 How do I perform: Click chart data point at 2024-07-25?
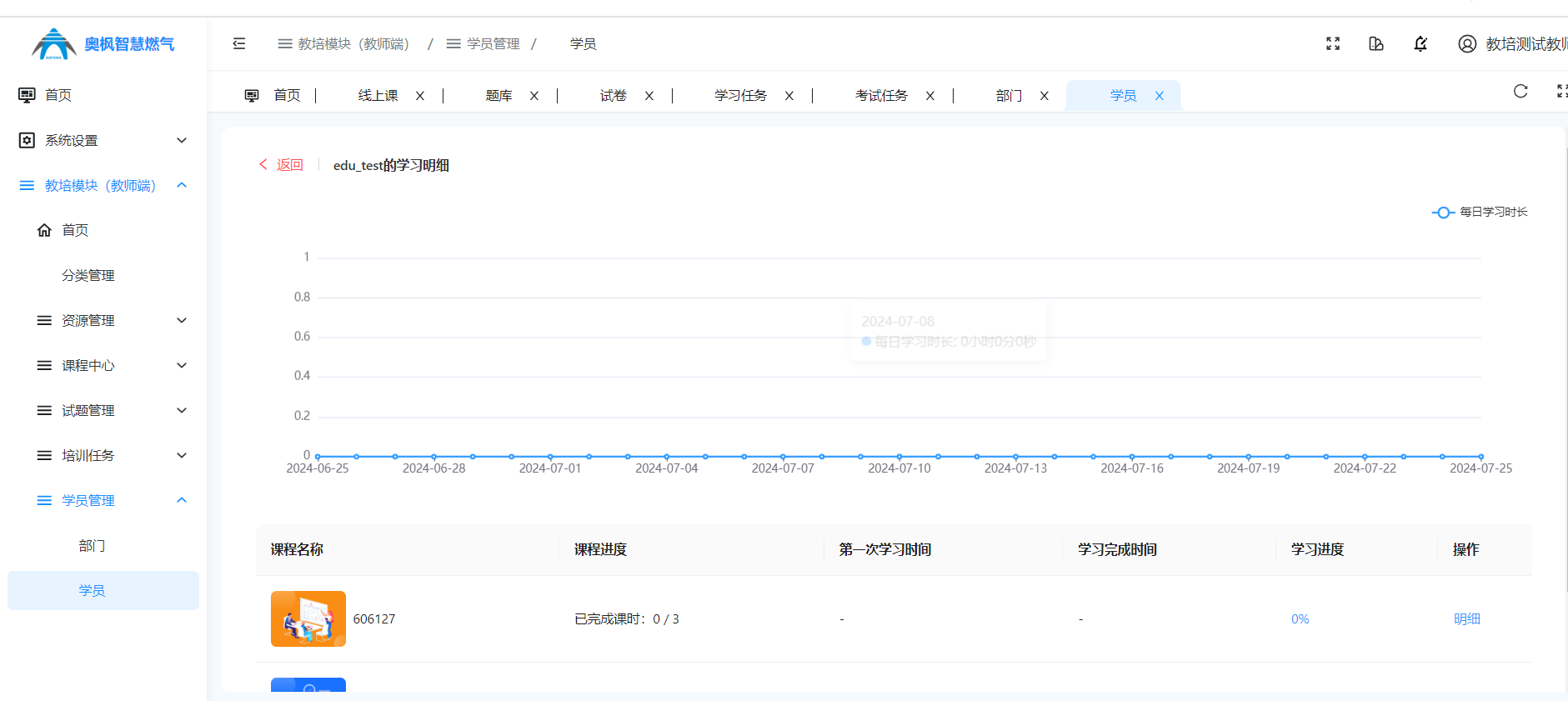pyautogui.click(x=1481, y=457)
